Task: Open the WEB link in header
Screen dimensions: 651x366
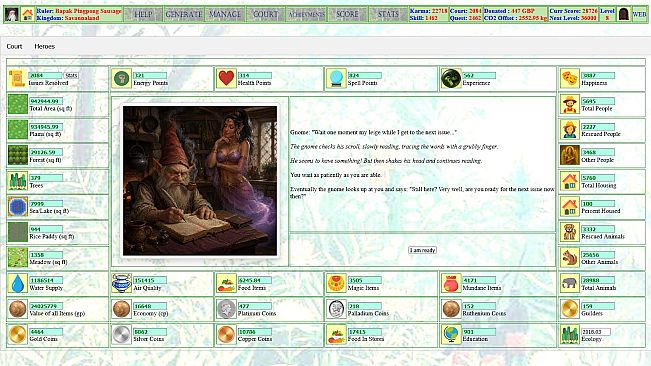Action: point(639,15)
